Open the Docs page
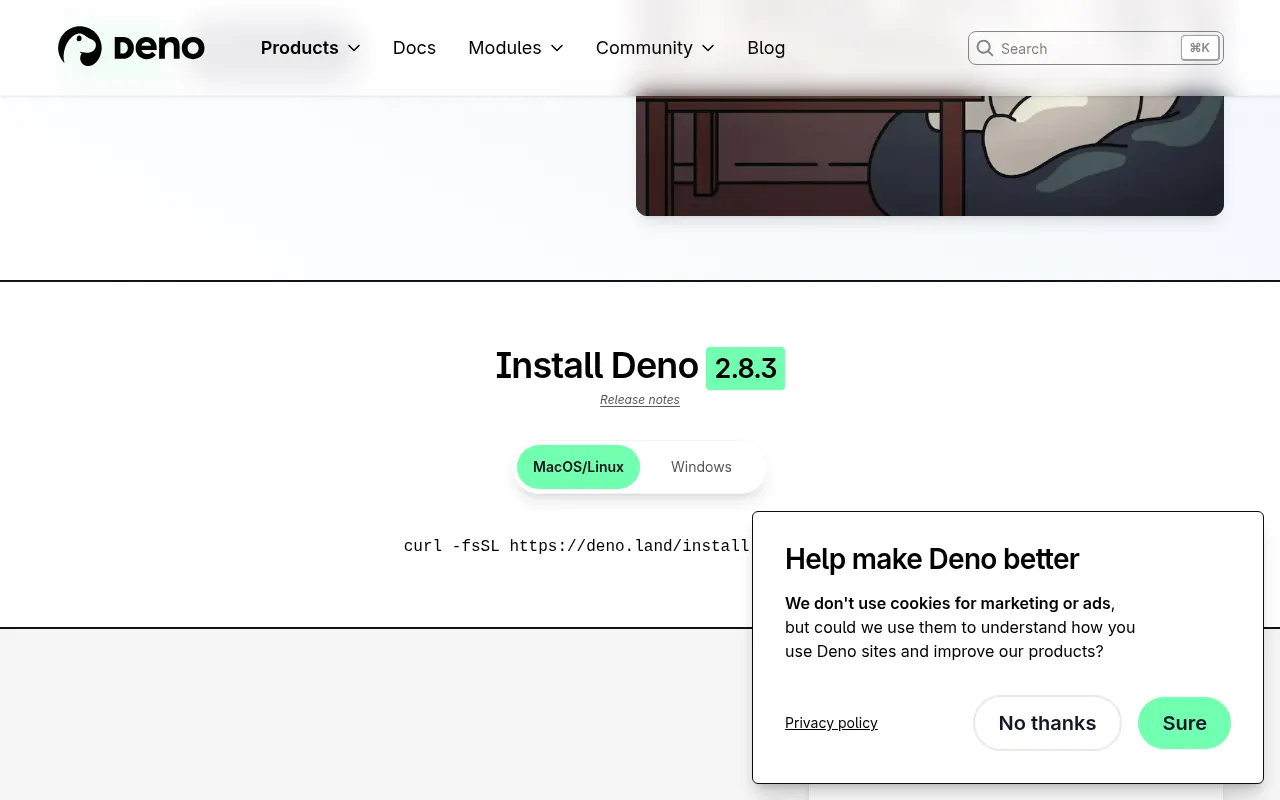The width and height of the screenshot is (1280, 800). click(414, 48)
